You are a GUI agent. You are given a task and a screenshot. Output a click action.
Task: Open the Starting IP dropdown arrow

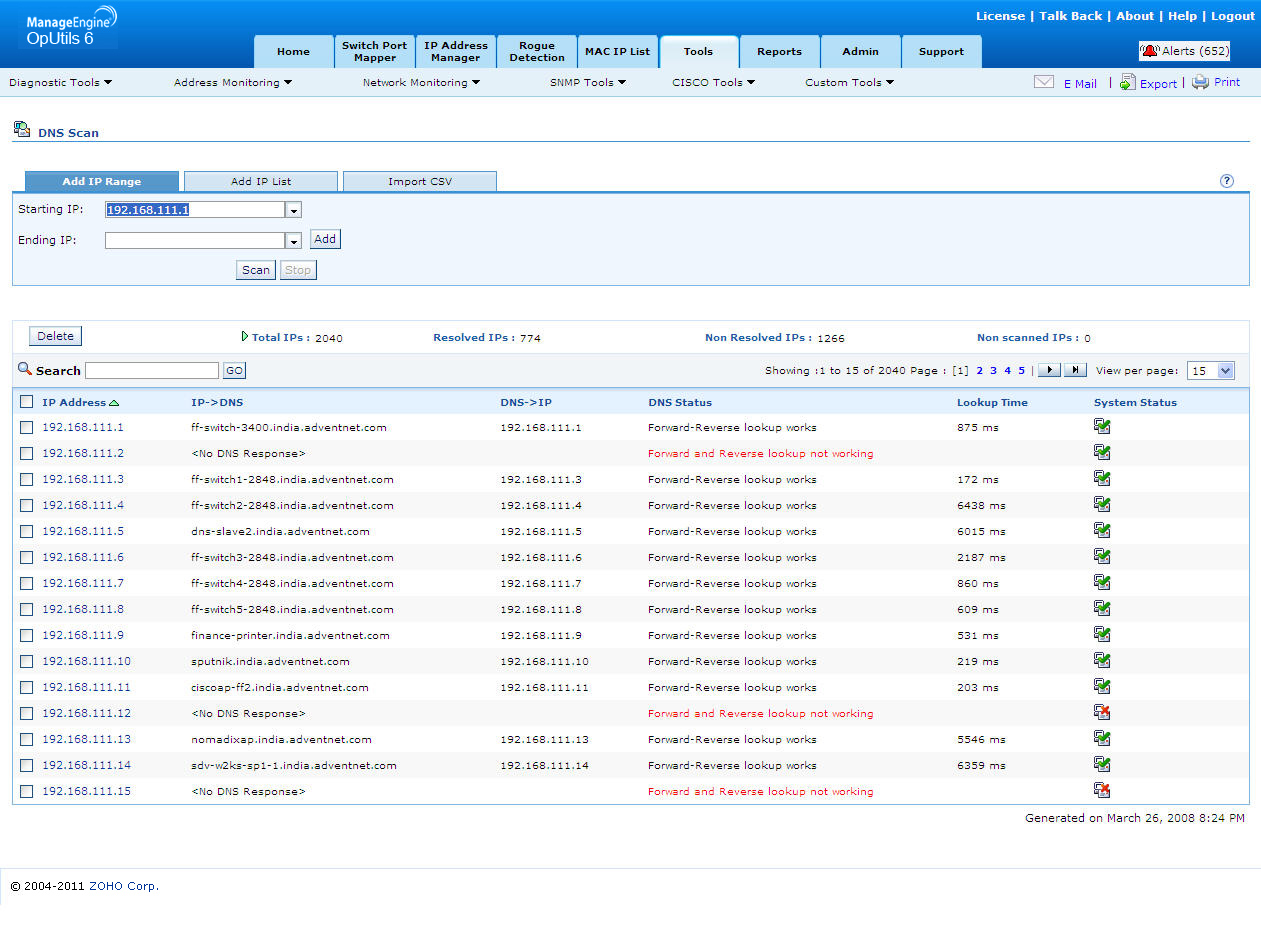pos(294,211)
